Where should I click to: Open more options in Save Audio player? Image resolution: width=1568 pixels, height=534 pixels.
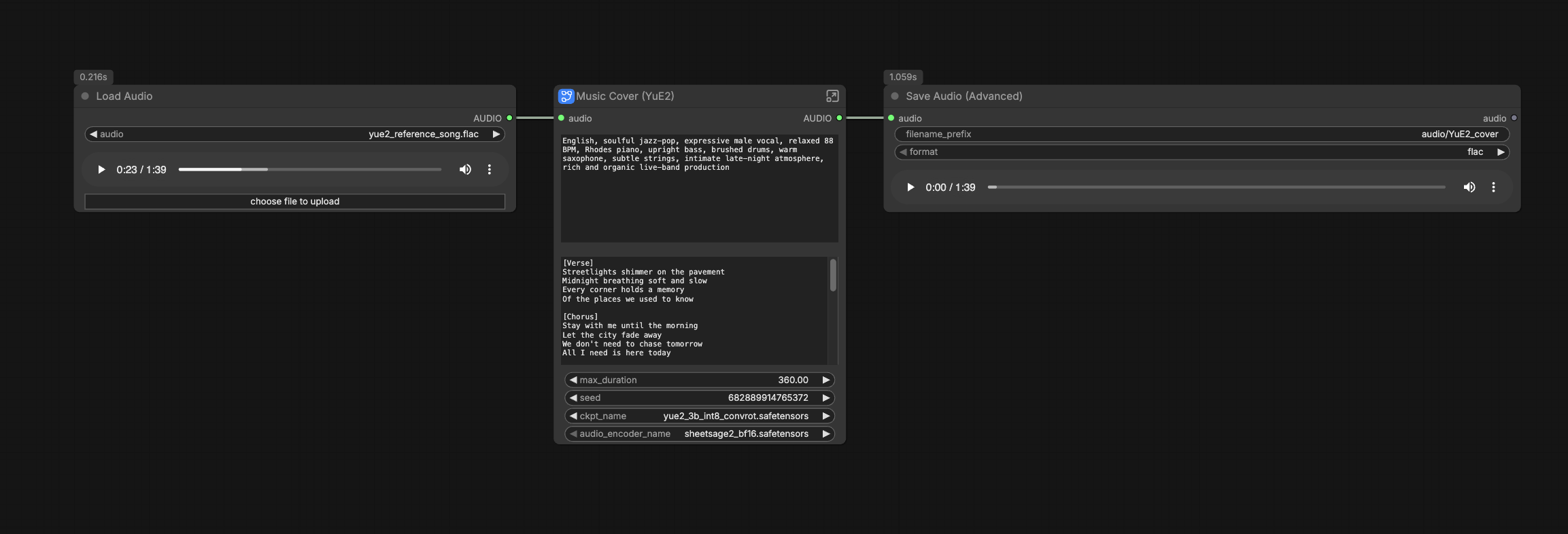point(1493,188)
